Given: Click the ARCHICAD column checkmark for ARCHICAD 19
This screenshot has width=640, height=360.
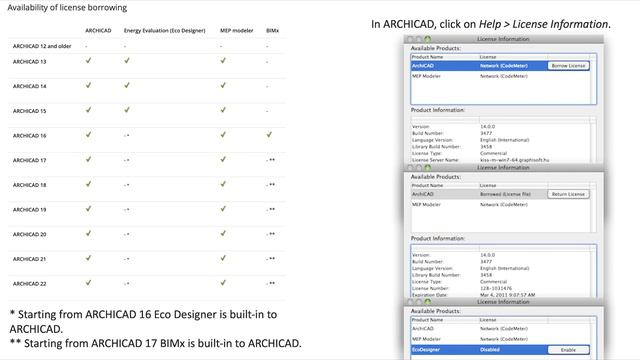Looking at the screenshot, I should [x=88, y=209].
